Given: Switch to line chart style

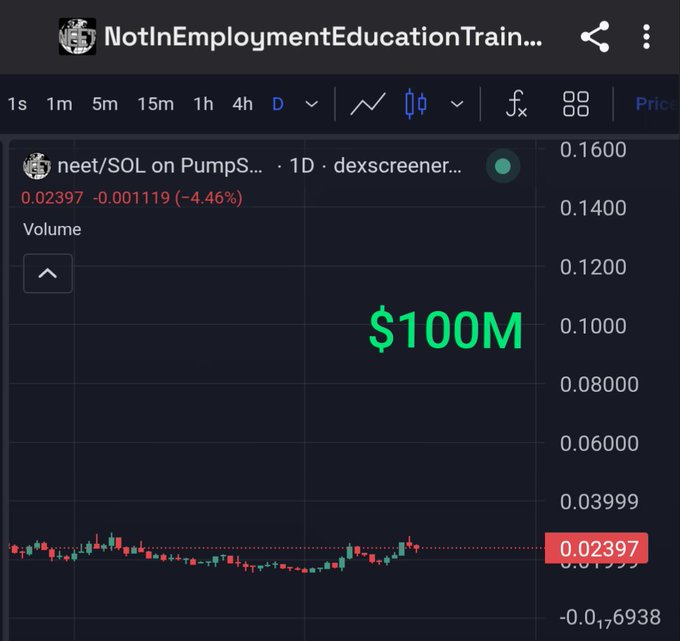Looking at the screenshot, I should pos(367,104).
